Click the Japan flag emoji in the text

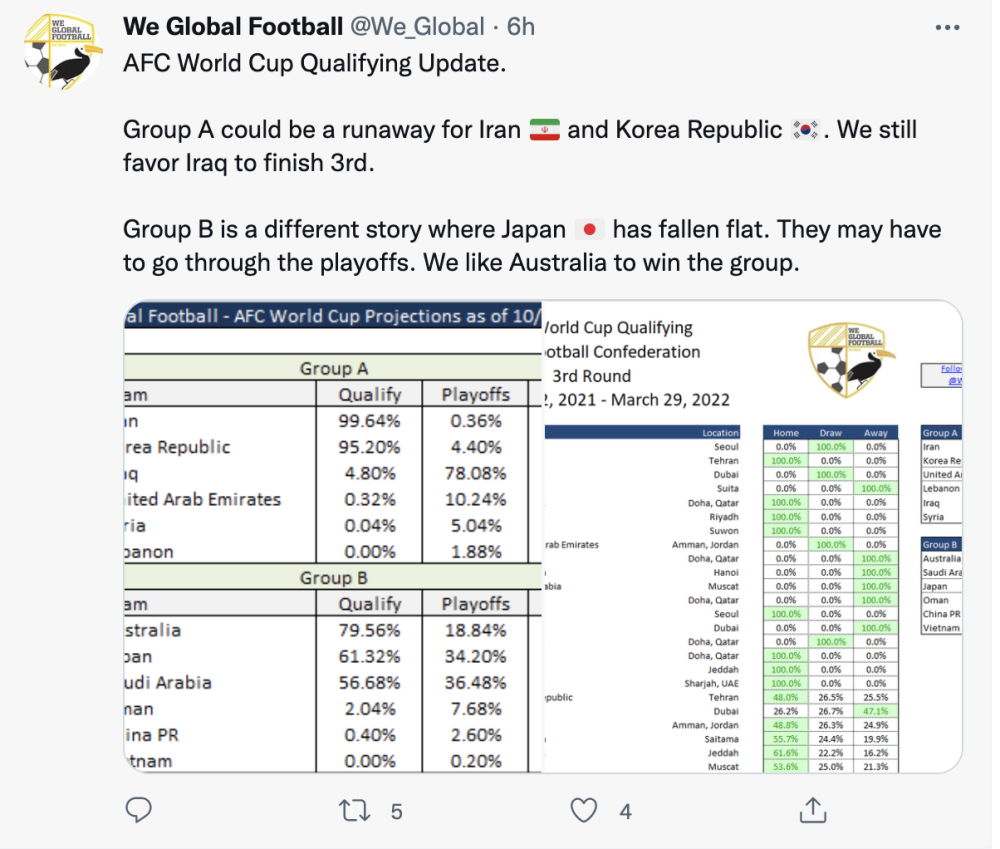coord(590,230)
